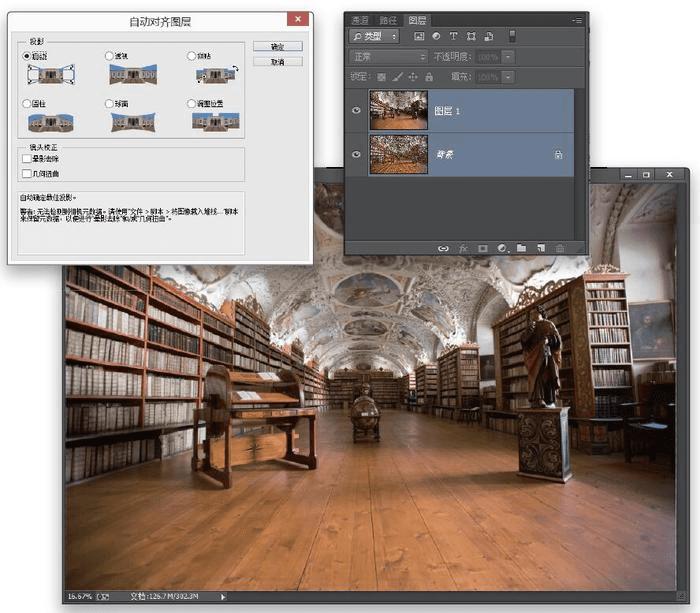Switch to the 通道 tab
This screenshot has height=613, width=700.
click(360, 20)
